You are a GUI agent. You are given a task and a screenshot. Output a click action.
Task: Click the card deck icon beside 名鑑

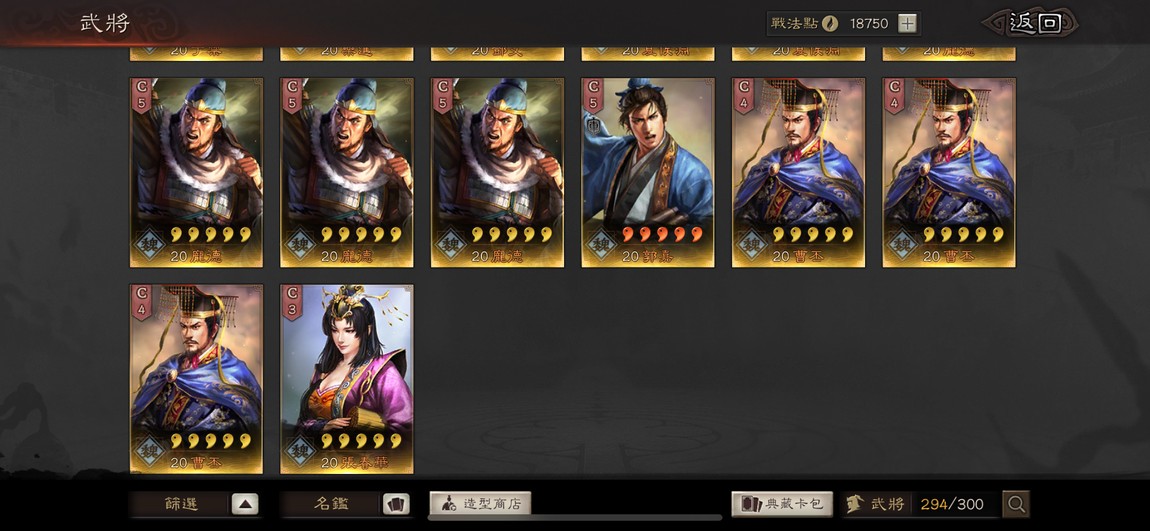[396, 504]
